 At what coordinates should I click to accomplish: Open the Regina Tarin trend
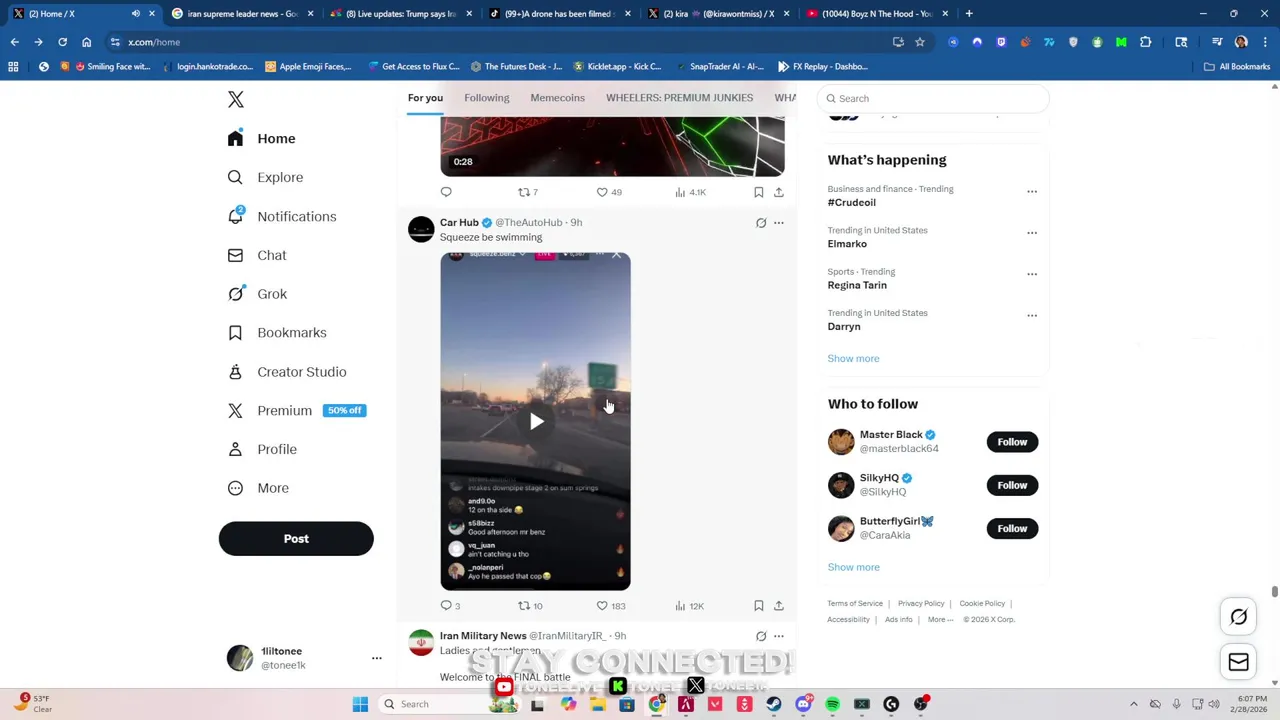coord(857,285)
